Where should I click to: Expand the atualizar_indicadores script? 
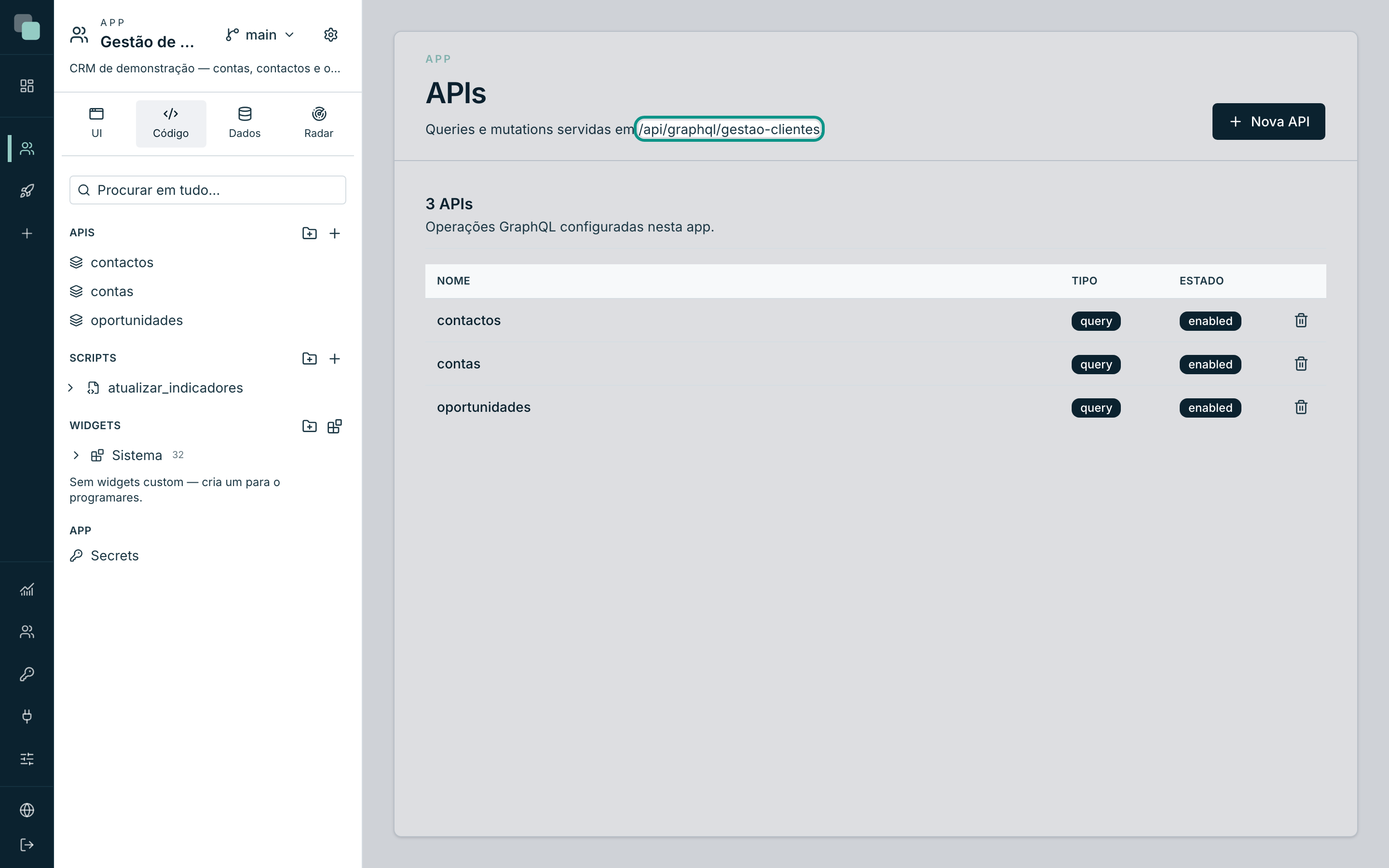70,388
